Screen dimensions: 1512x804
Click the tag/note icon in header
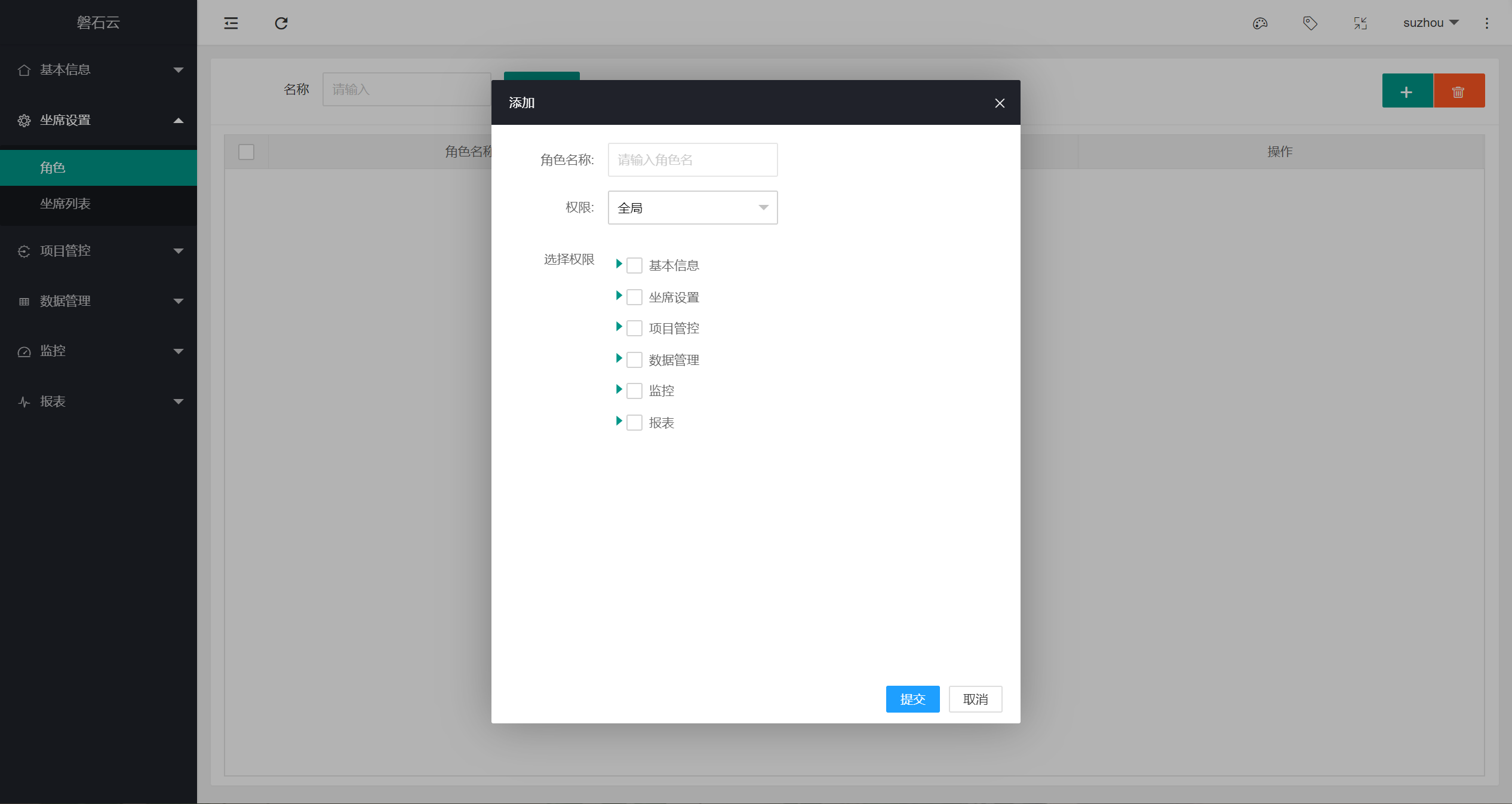1310,23
